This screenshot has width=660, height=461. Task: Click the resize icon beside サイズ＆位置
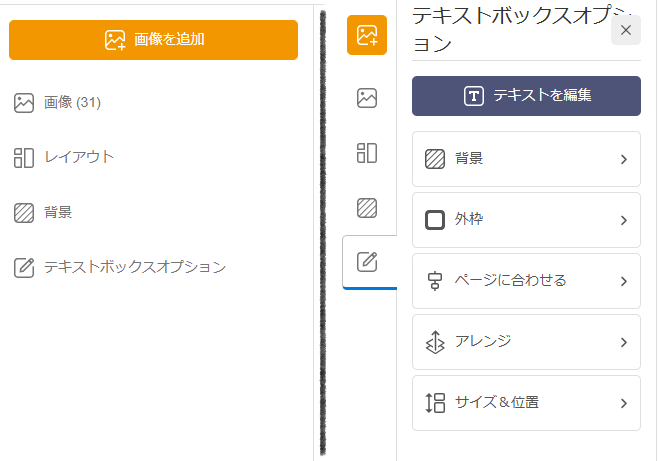point(435,403)
